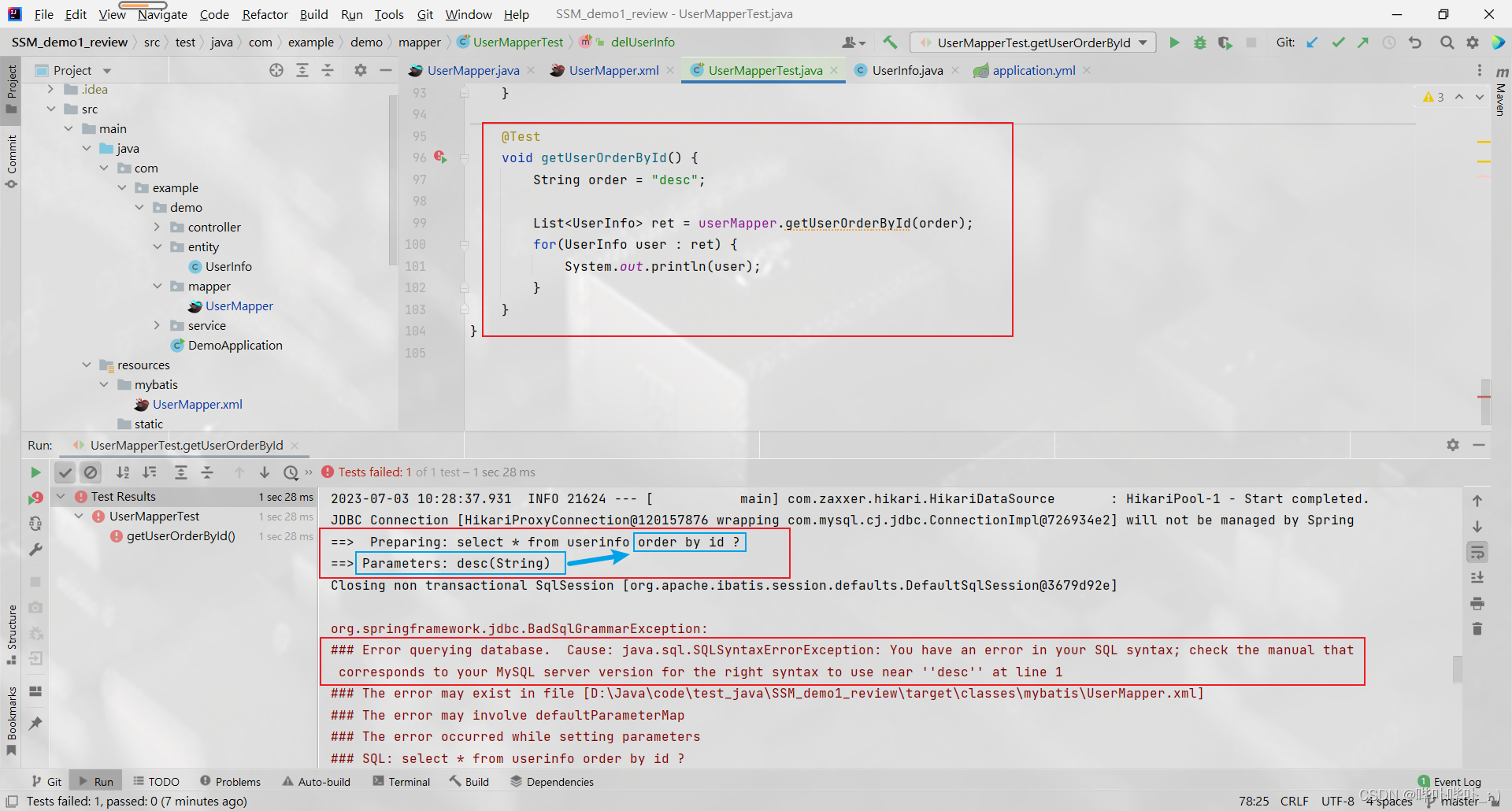Collapse the resources folder
Image resolution: width=1512 pixels, height=811 pixels.
point(86,365)
